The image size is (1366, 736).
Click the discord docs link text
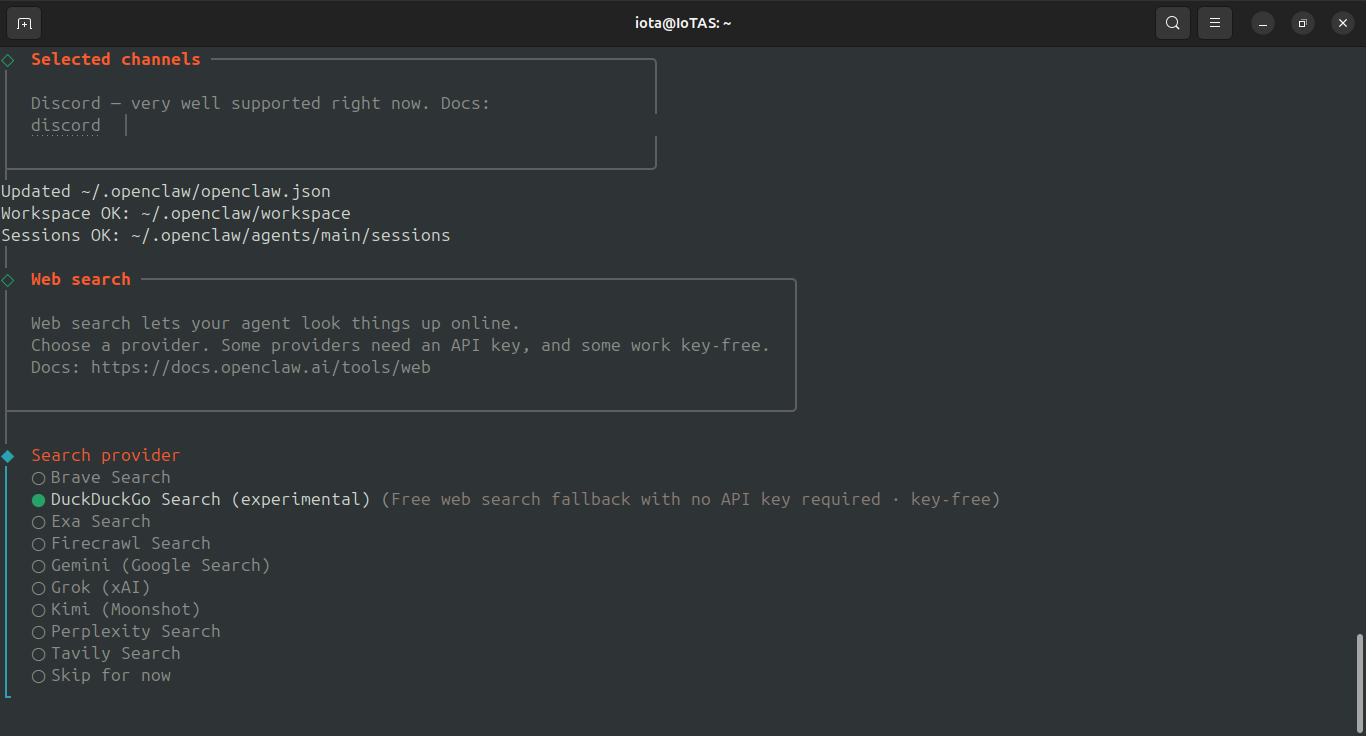tap(66, 125)
